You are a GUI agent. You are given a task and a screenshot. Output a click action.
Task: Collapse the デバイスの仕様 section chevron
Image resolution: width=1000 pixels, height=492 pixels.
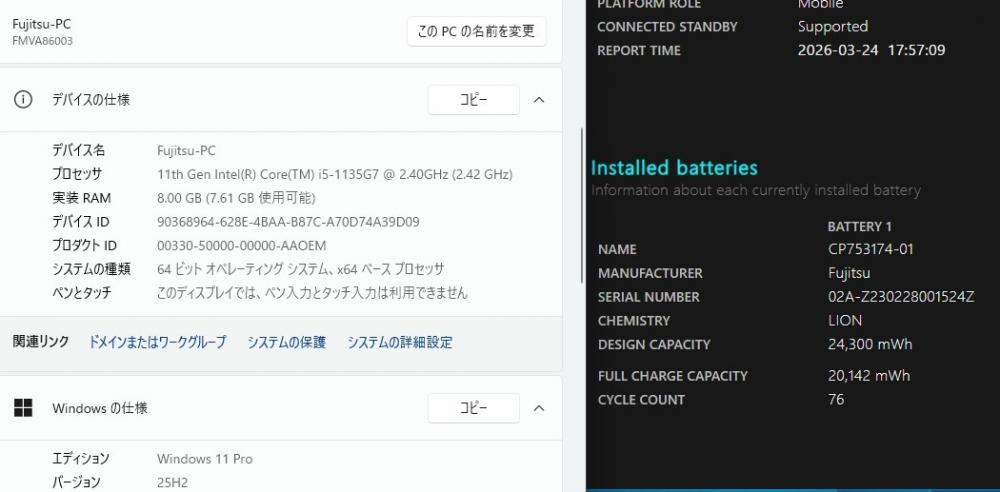point(539,100)
